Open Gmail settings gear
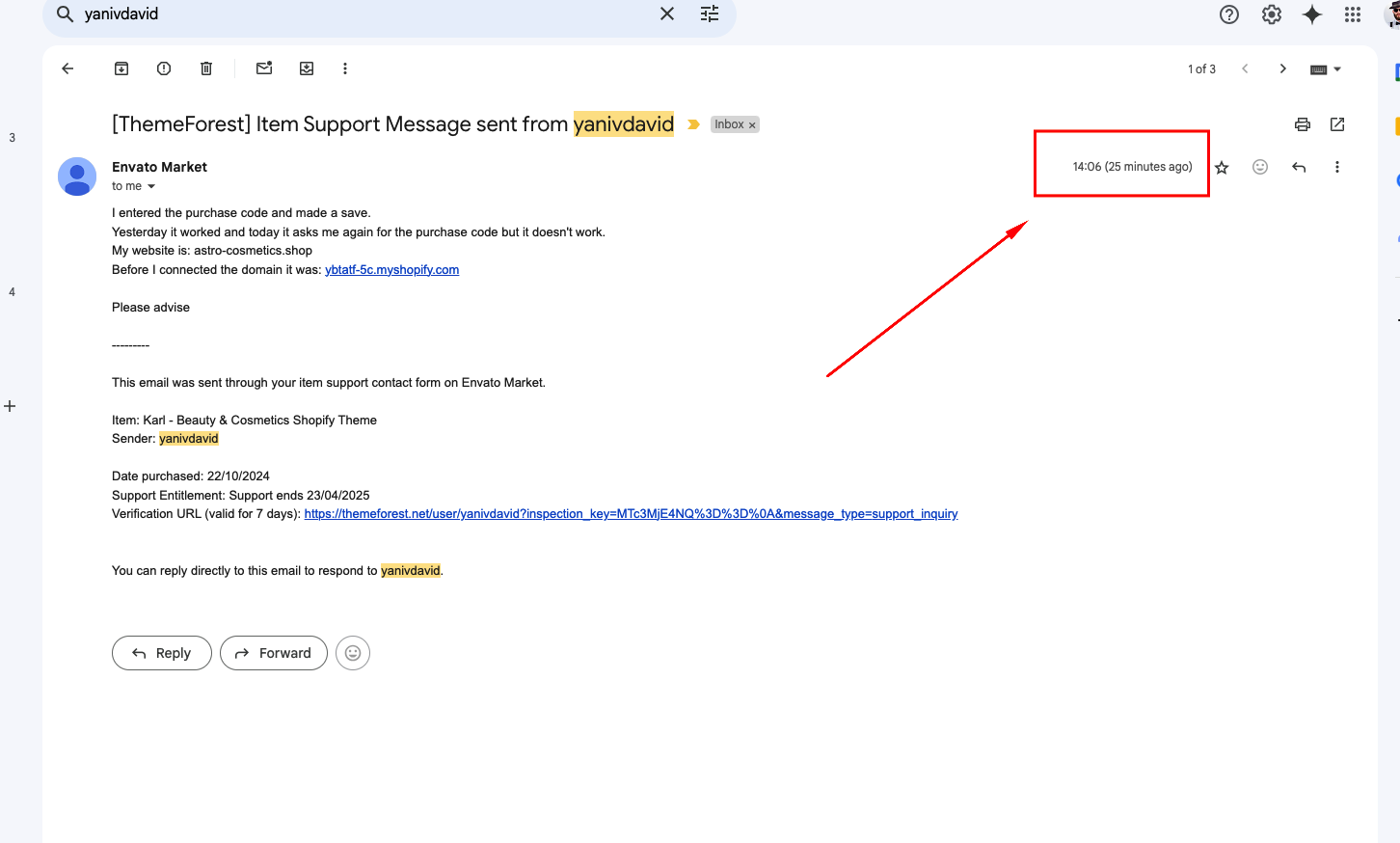The height and width of the screenshot is (843, 1400). [1272, 14]
